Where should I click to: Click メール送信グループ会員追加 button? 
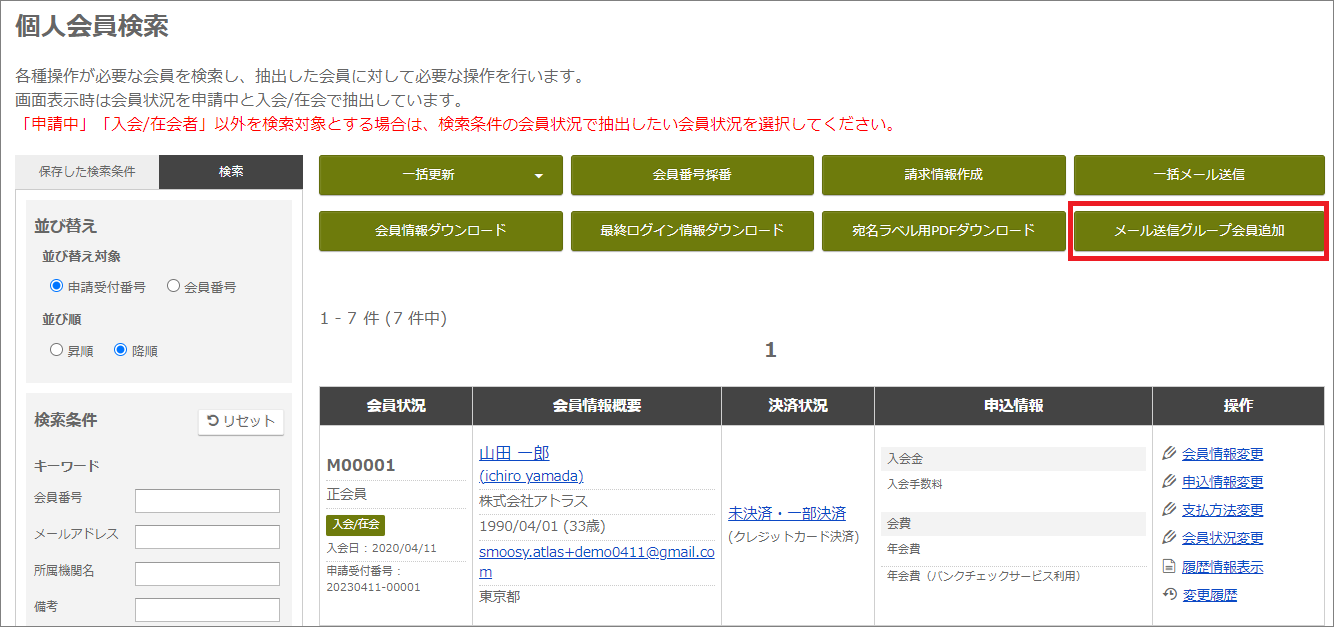[x=1199, y=231]
